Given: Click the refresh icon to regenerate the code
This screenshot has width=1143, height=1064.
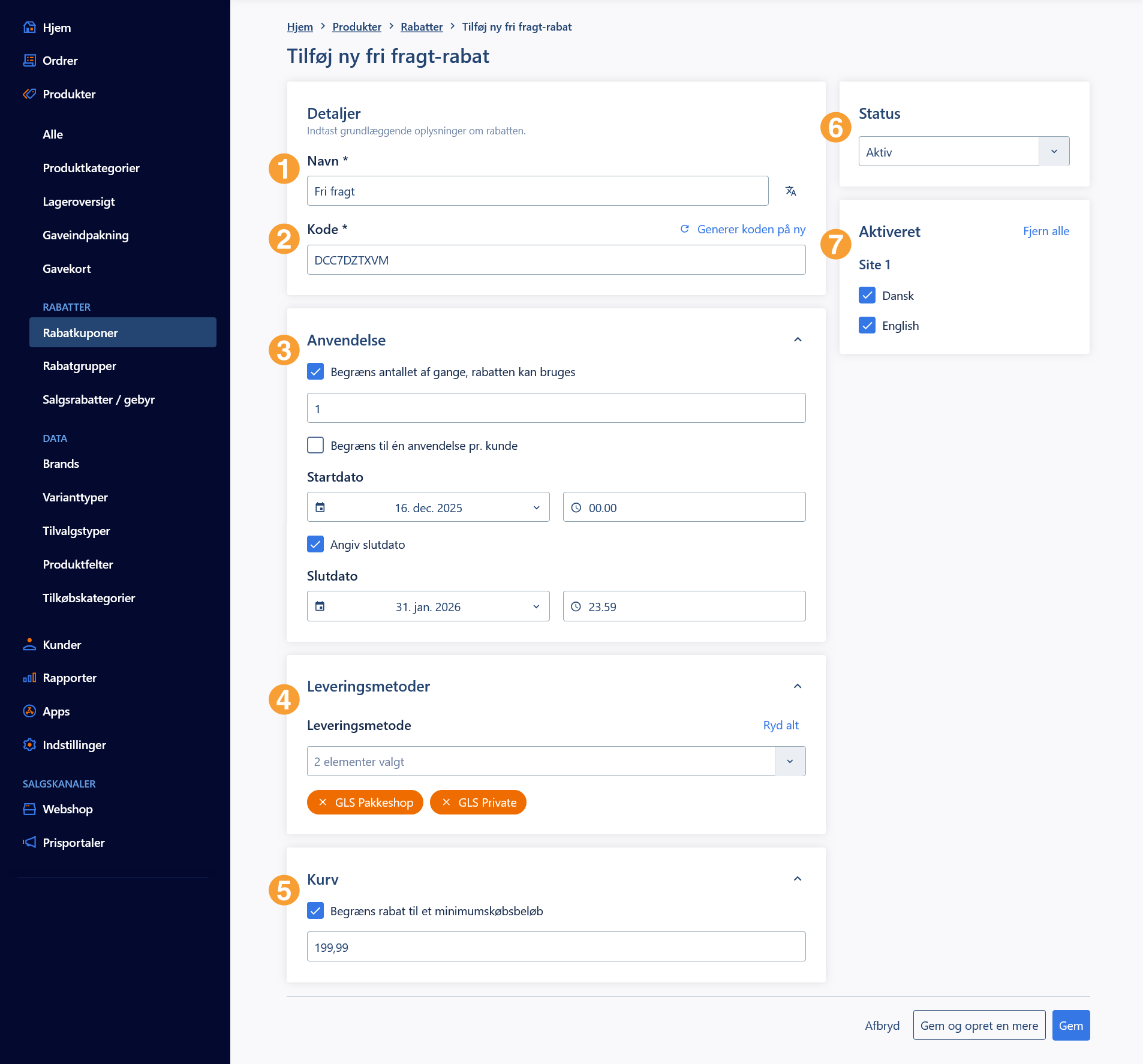Looking at the screenshot, I should [684, 229].
